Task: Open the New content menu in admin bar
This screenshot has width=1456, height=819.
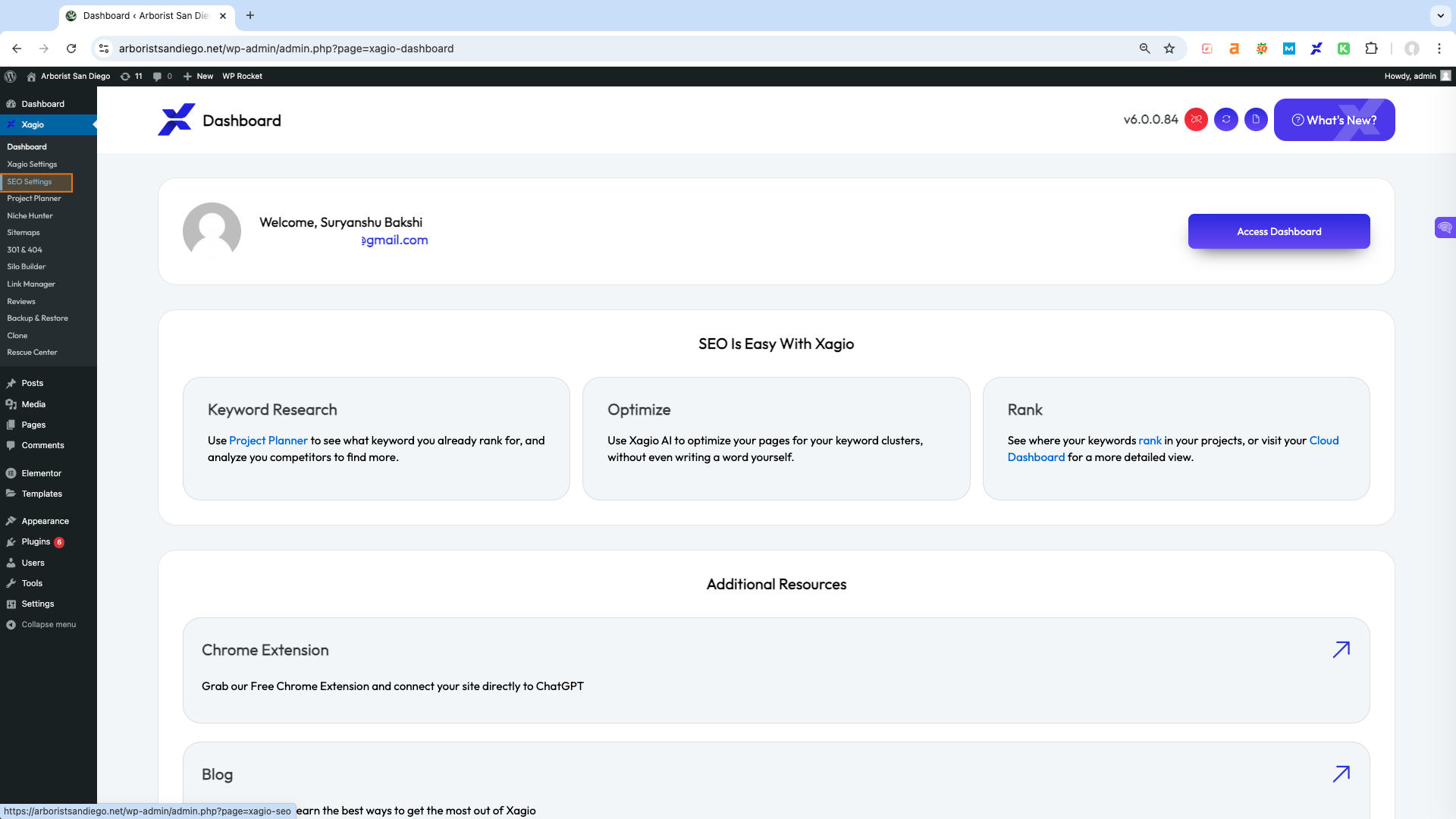Action: 198,76
